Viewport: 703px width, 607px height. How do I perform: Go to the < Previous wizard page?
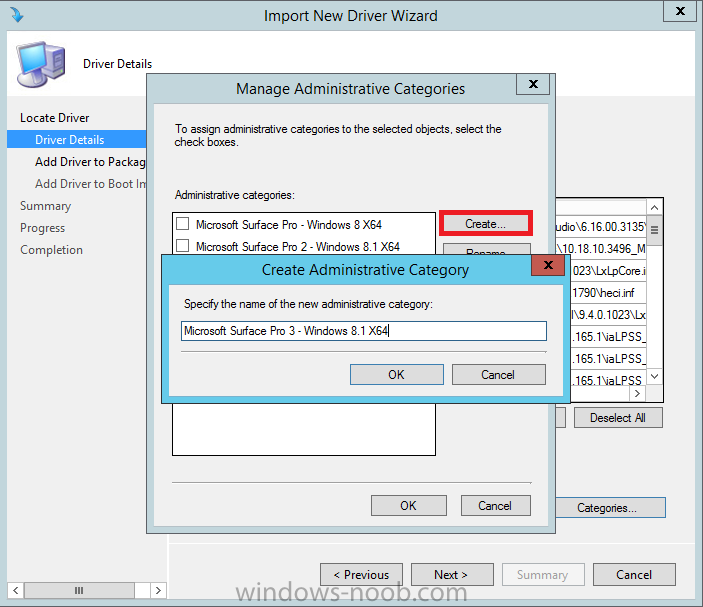[361, 574]
